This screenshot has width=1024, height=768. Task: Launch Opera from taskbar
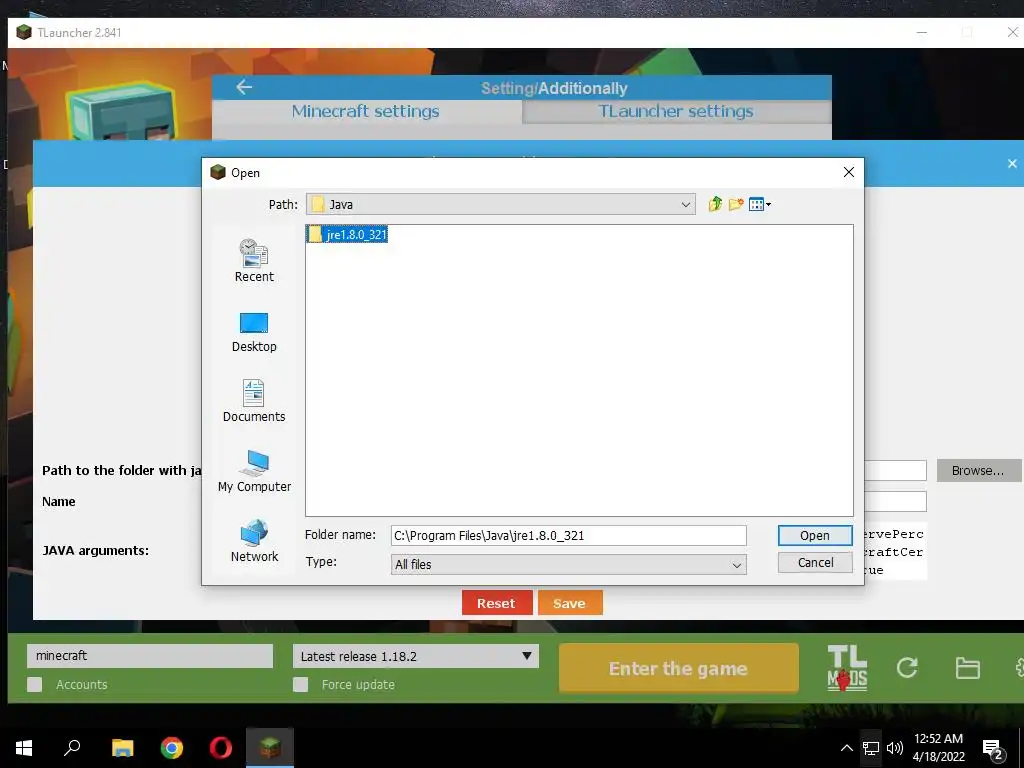[221, 748]
